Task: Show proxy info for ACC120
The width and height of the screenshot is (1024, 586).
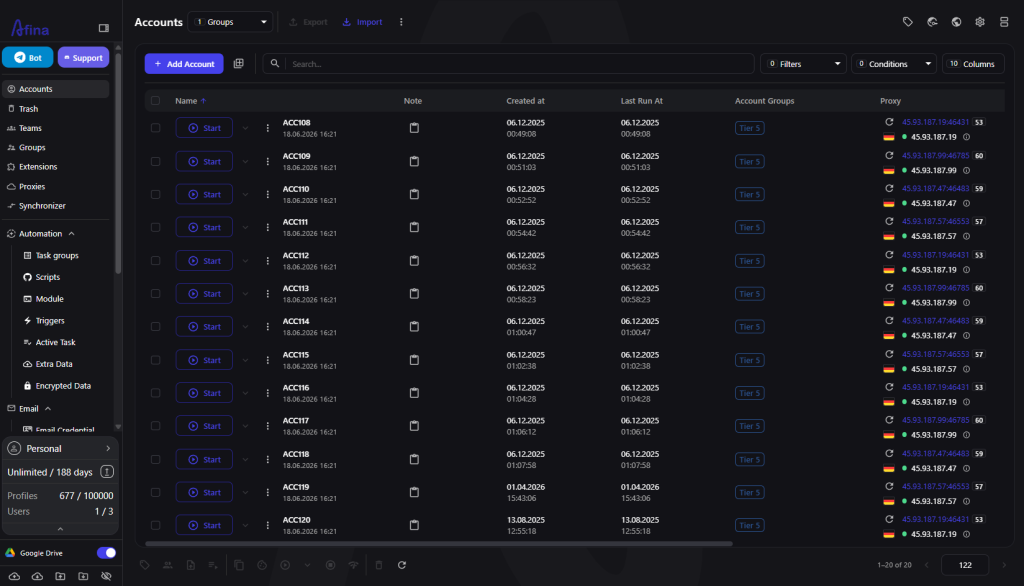Action: [967, 534]
